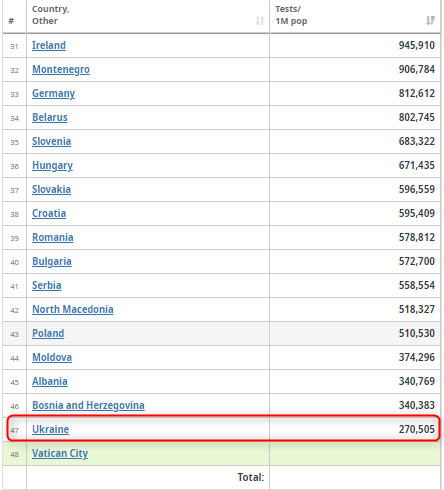
Task: Open the Belarus country page
Action: tap(50, 117)
